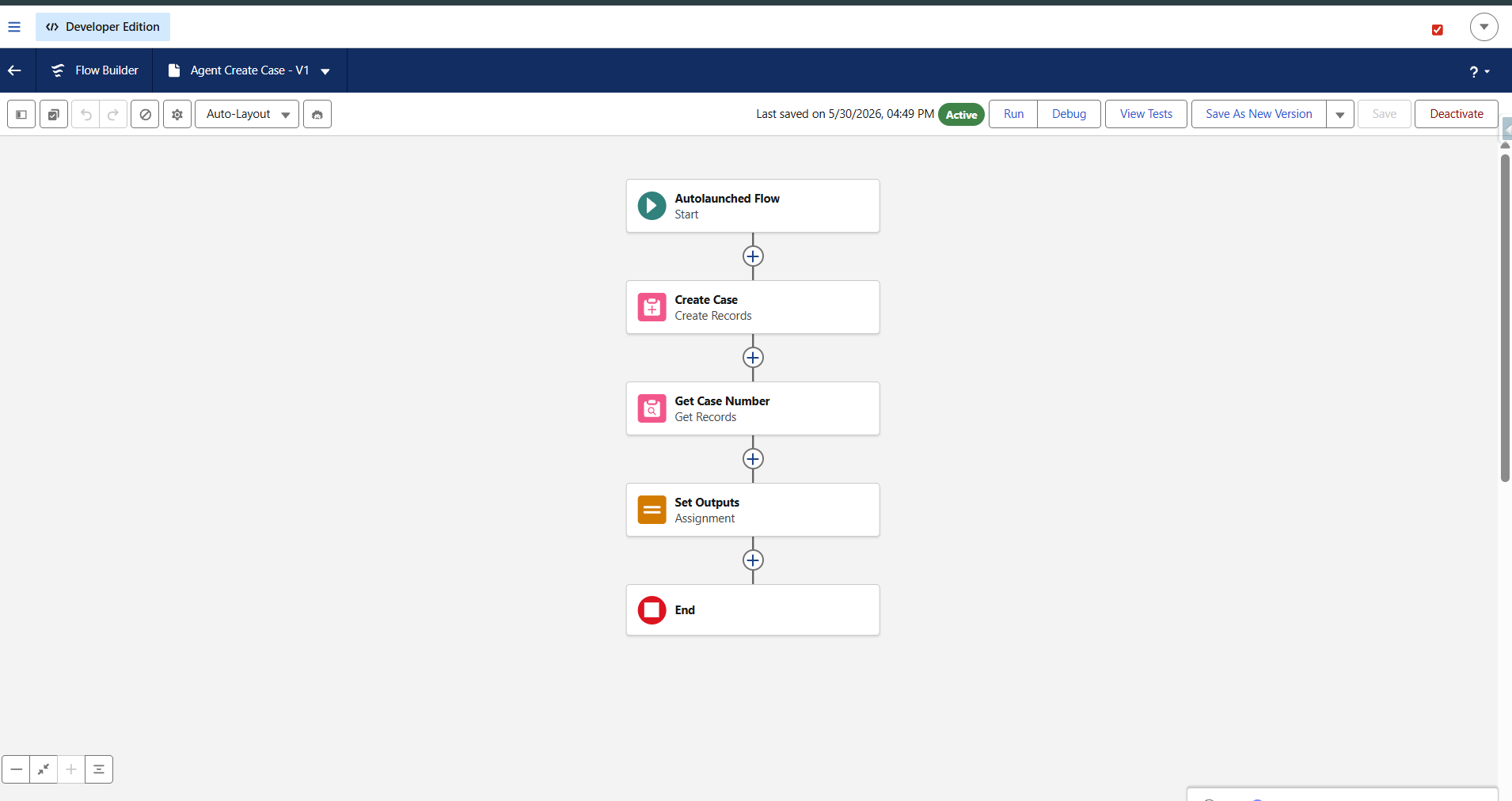Click the align/center canvas icon
The width and height of the screenshot is (1512, 801).
(99, 769)
